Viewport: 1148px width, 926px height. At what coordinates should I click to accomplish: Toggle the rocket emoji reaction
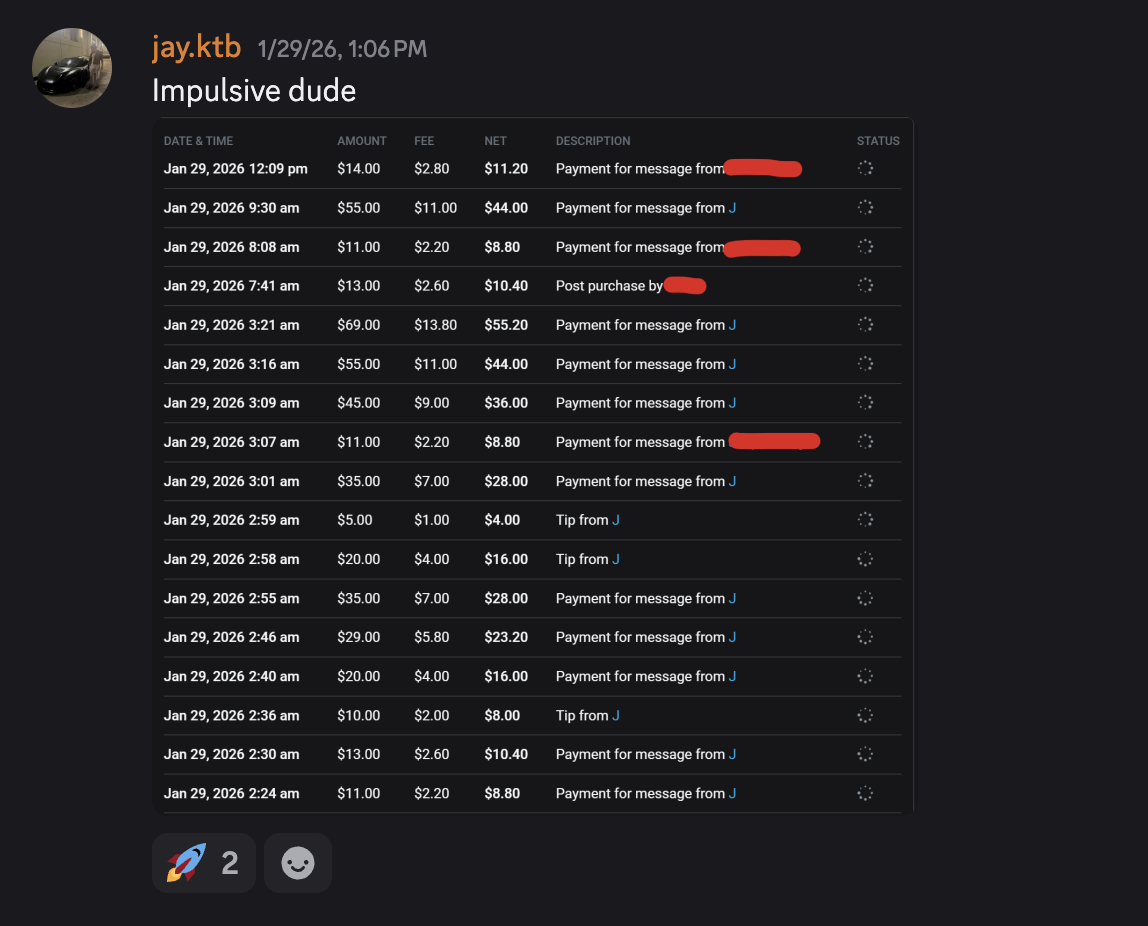pos(203,862)
